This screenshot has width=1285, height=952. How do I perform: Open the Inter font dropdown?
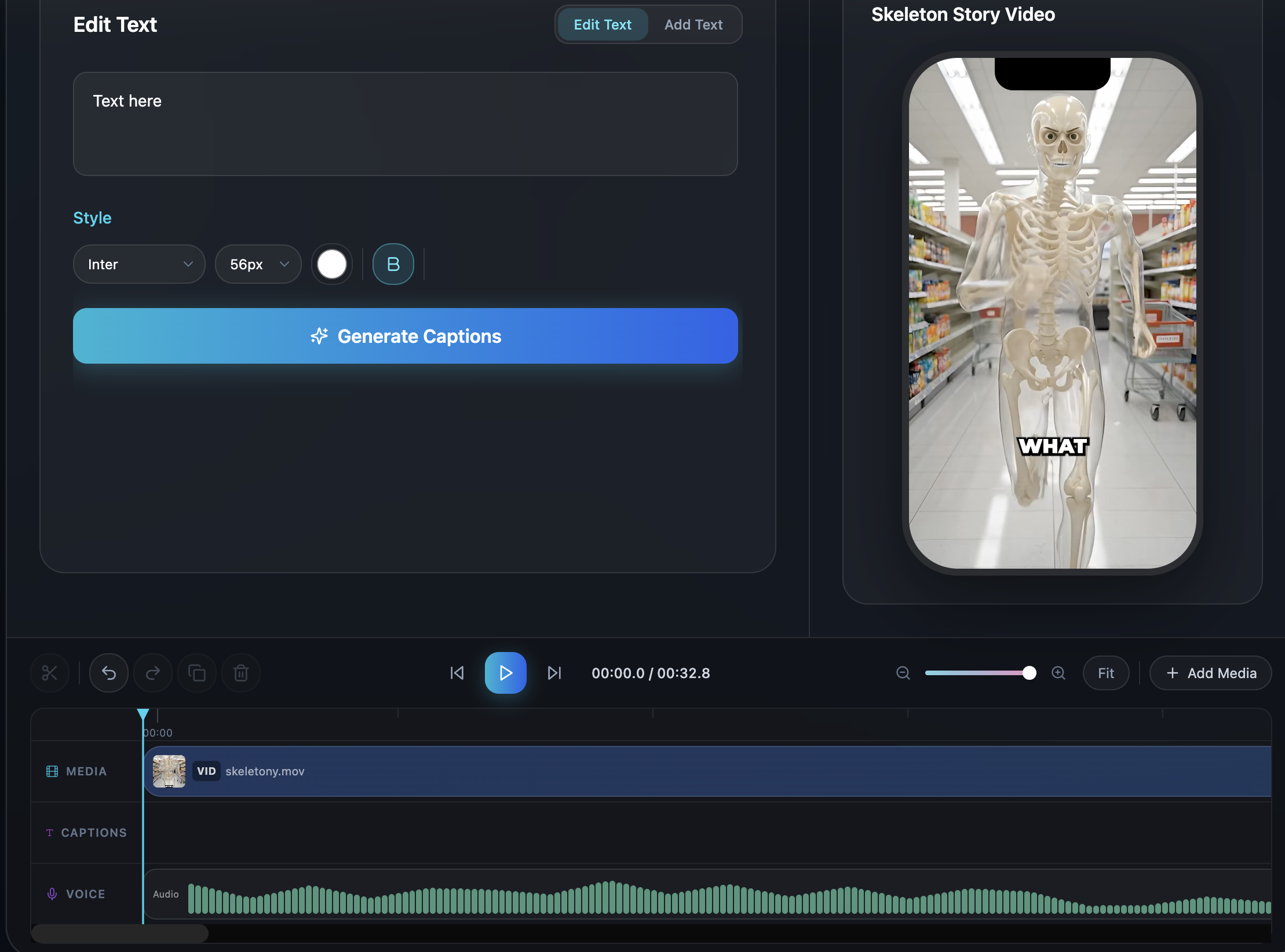[139, 264]
